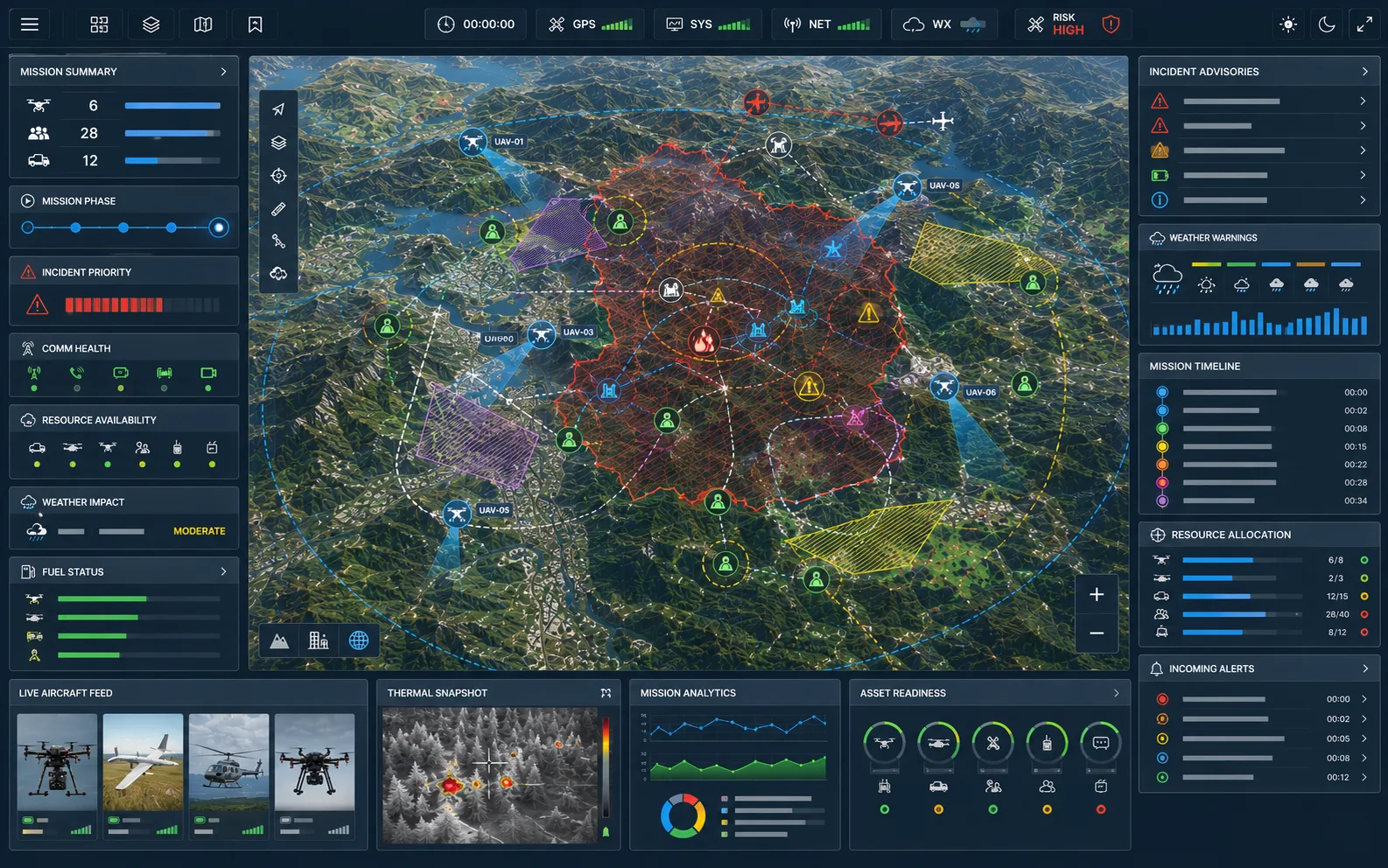This screenshot has width=1388, height=868.
Task: Select the 00:15 mission timeline marker
Action: [x=1162, y=447]
